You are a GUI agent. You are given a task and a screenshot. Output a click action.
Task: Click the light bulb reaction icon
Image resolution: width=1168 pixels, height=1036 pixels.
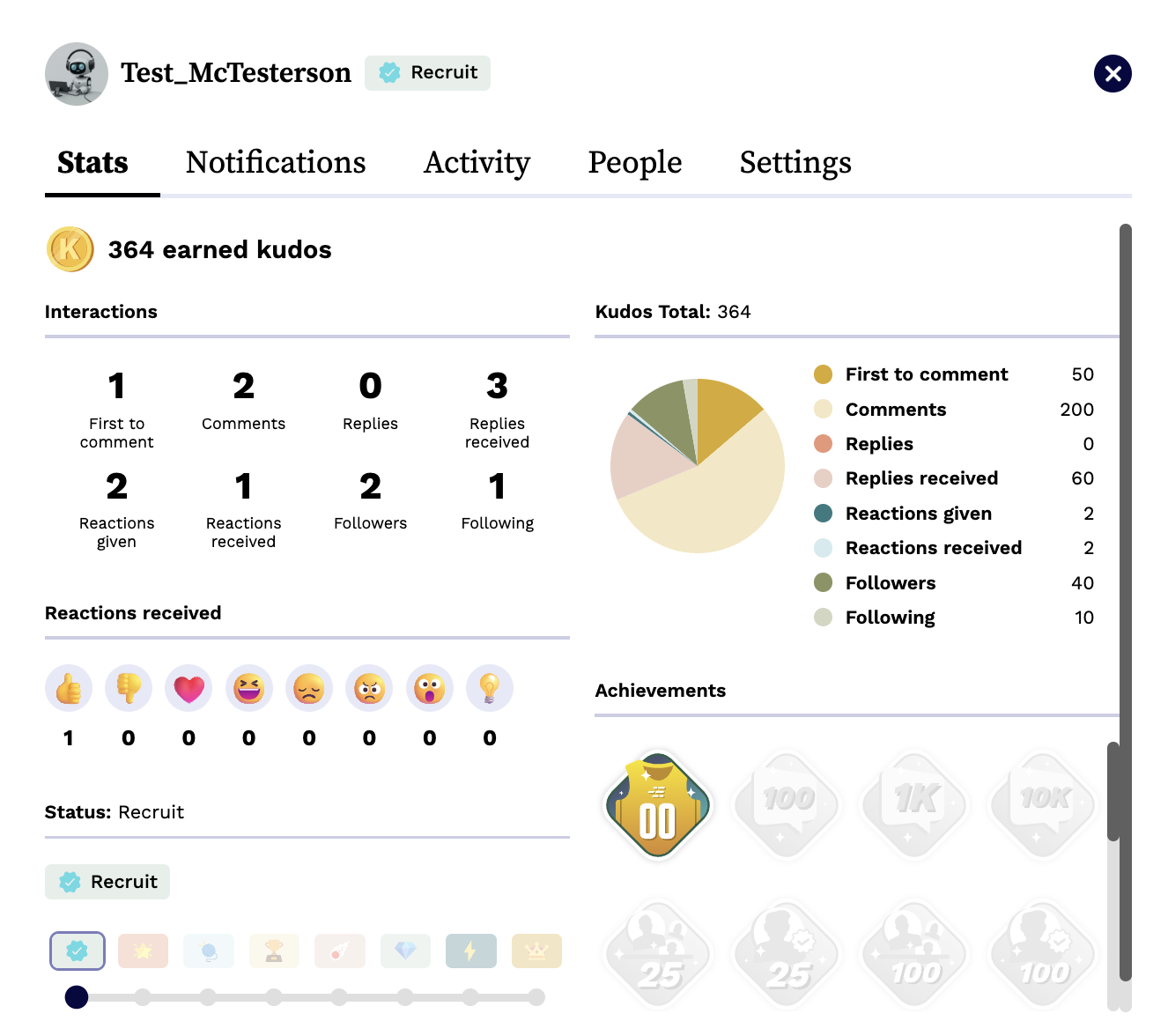[490, 688]
